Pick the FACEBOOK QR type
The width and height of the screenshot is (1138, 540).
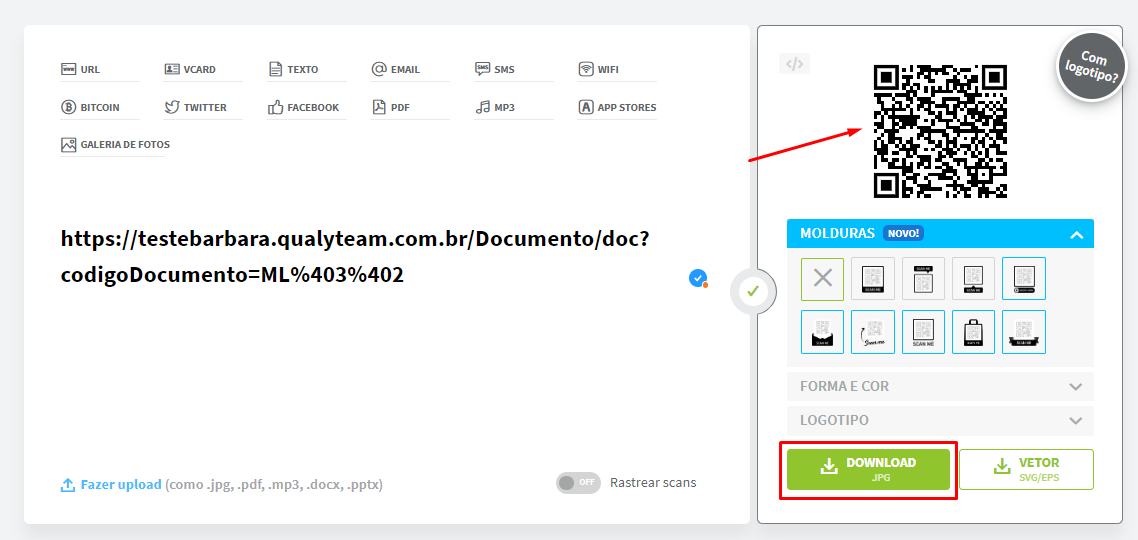click(x=303, y=107)
